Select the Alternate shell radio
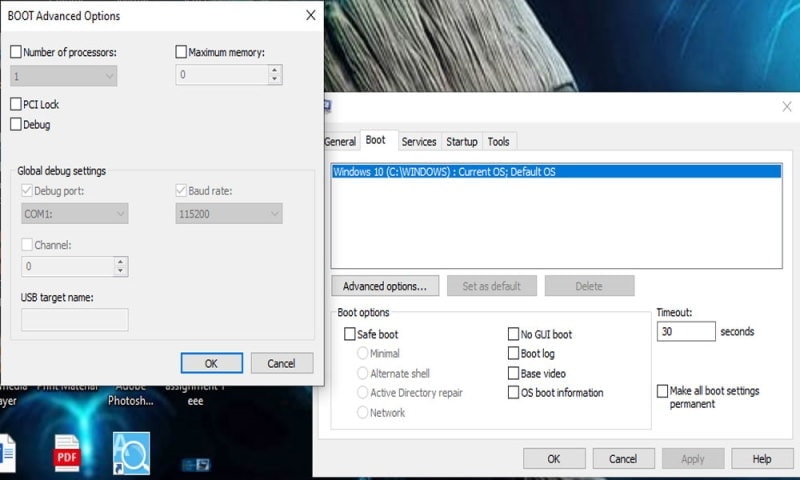Viewport: 800px width, 480px height. pyautogui.click(x=362, y=373)
